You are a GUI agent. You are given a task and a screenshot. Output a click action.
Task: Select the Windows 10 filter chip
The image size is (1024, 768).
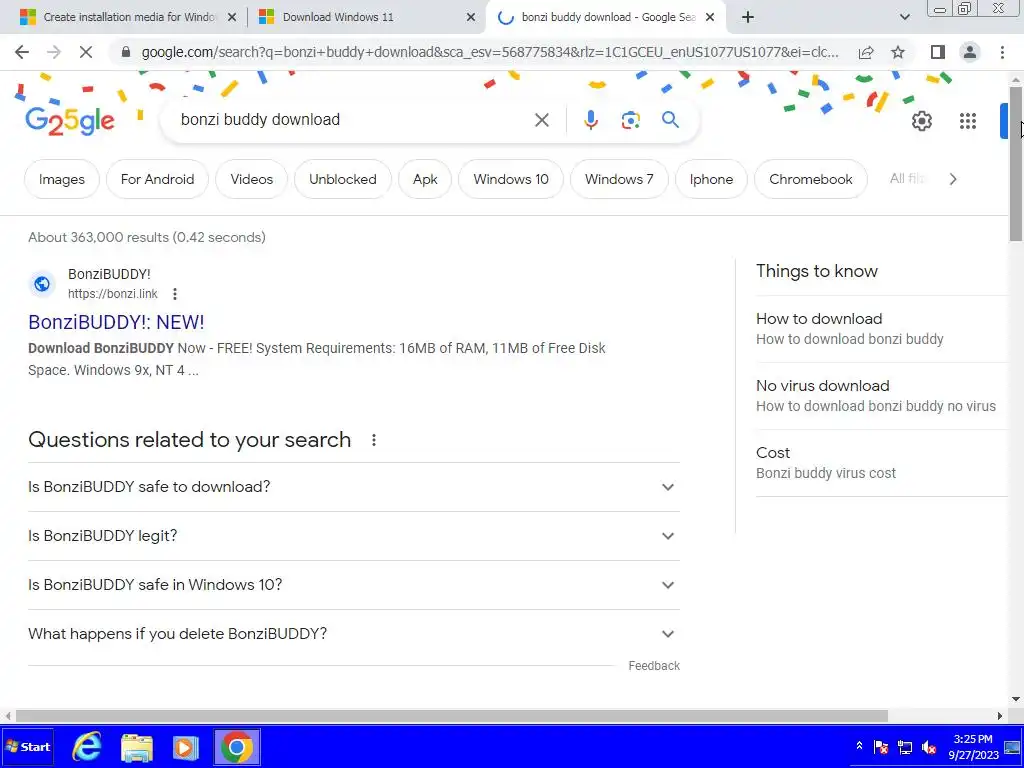click(511, 179)
